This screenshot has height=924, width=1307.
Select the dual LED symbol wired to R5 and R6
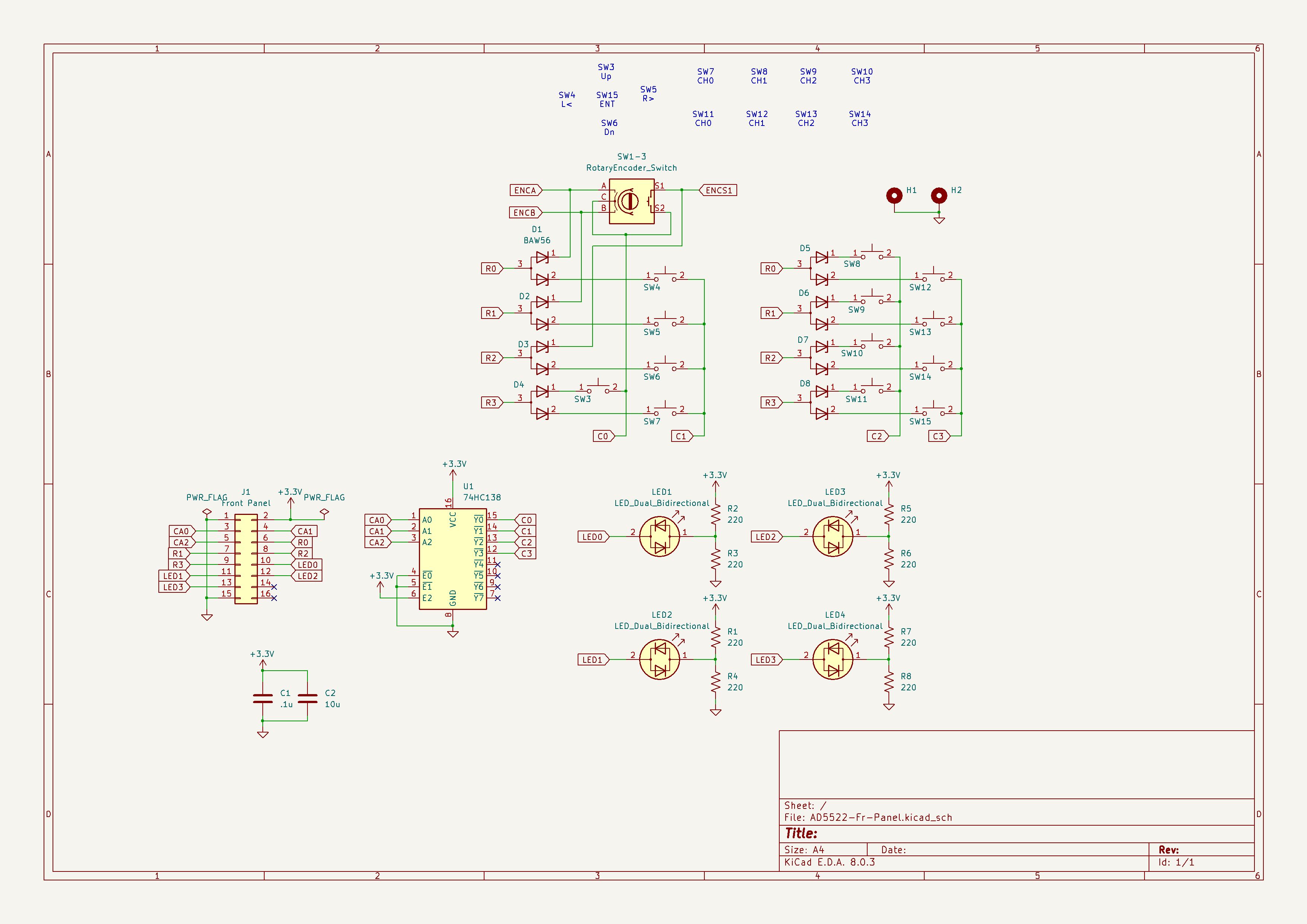click(x=833, y=537)
